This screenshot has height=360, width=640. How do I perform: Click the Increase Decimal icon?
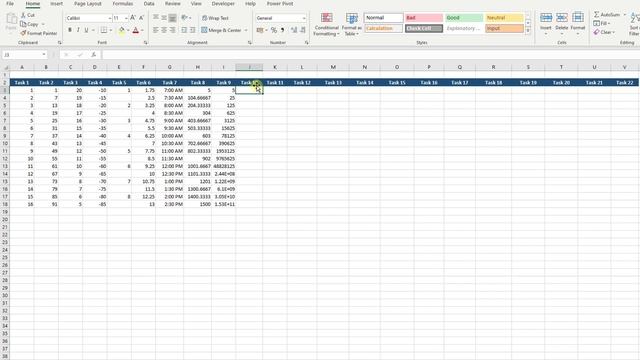tap(294, 30)
